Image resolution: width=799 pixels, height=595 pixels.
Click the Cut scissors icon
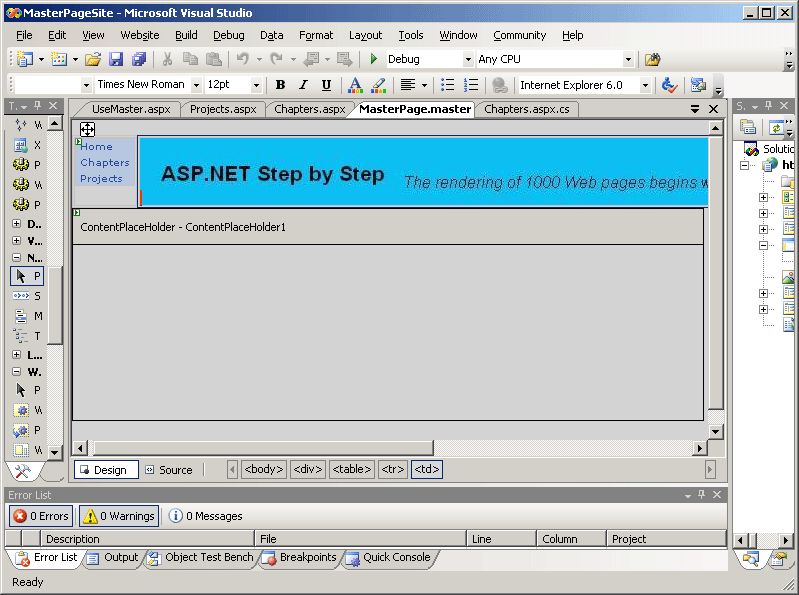tap(167, 60)
